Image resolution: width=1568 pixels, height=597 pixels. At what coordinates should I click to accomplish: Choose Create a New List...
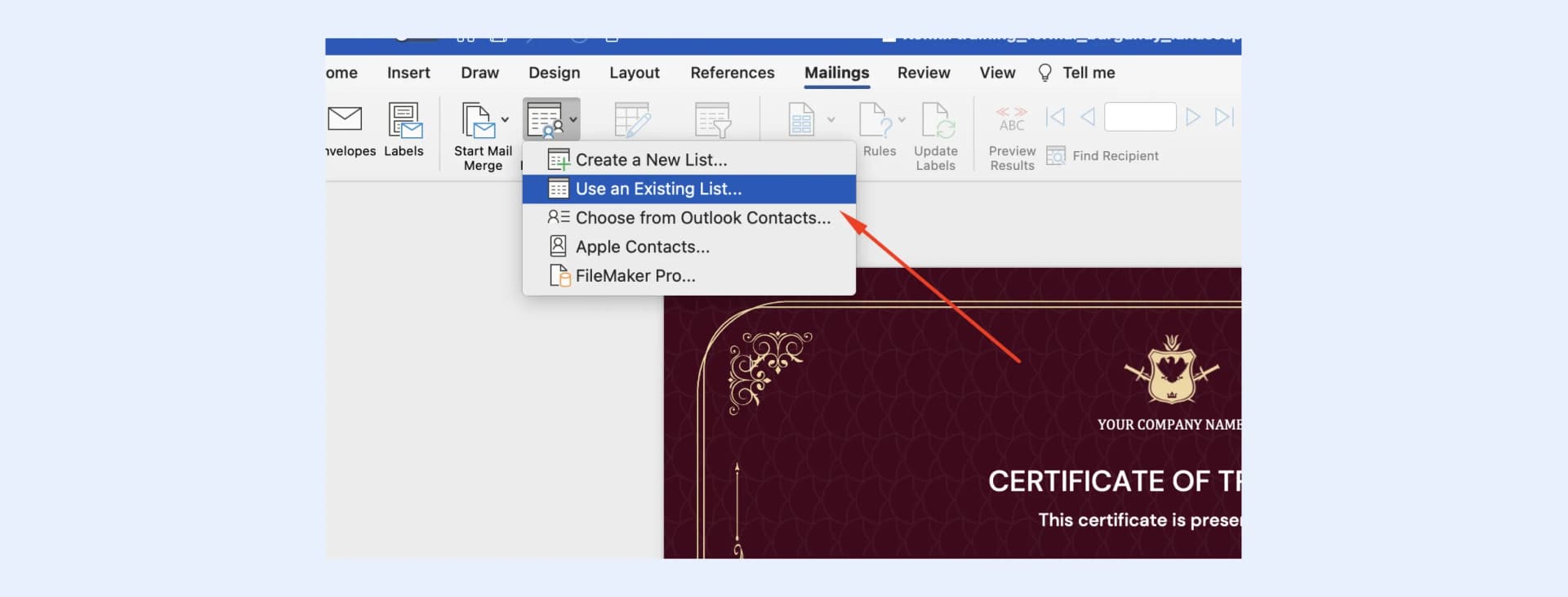pyautogui.click(x=689, y=160)
